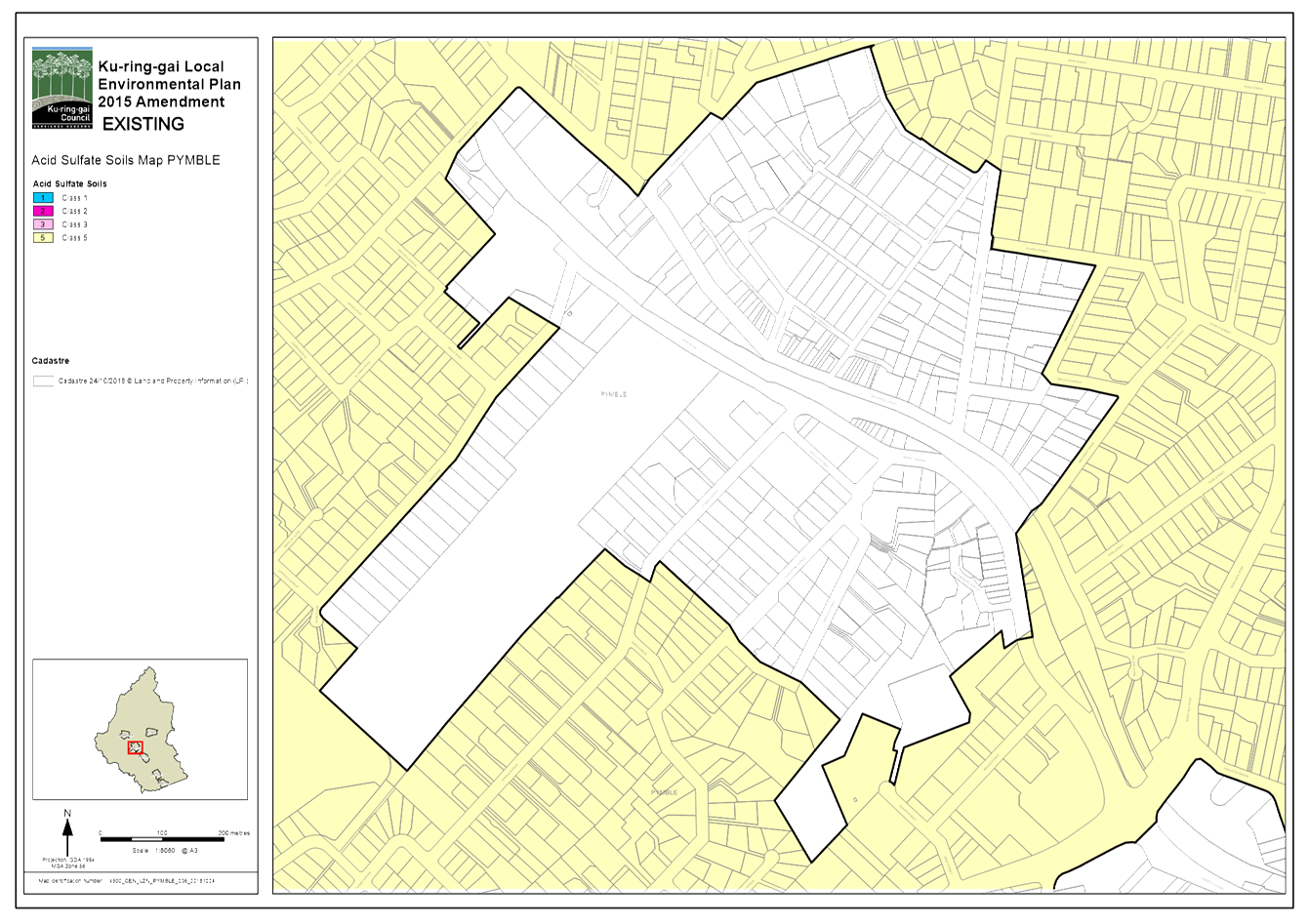Screen dimensions: 1309x924
Task: Click the red extent box in locator map
Action: coord(136,748)
